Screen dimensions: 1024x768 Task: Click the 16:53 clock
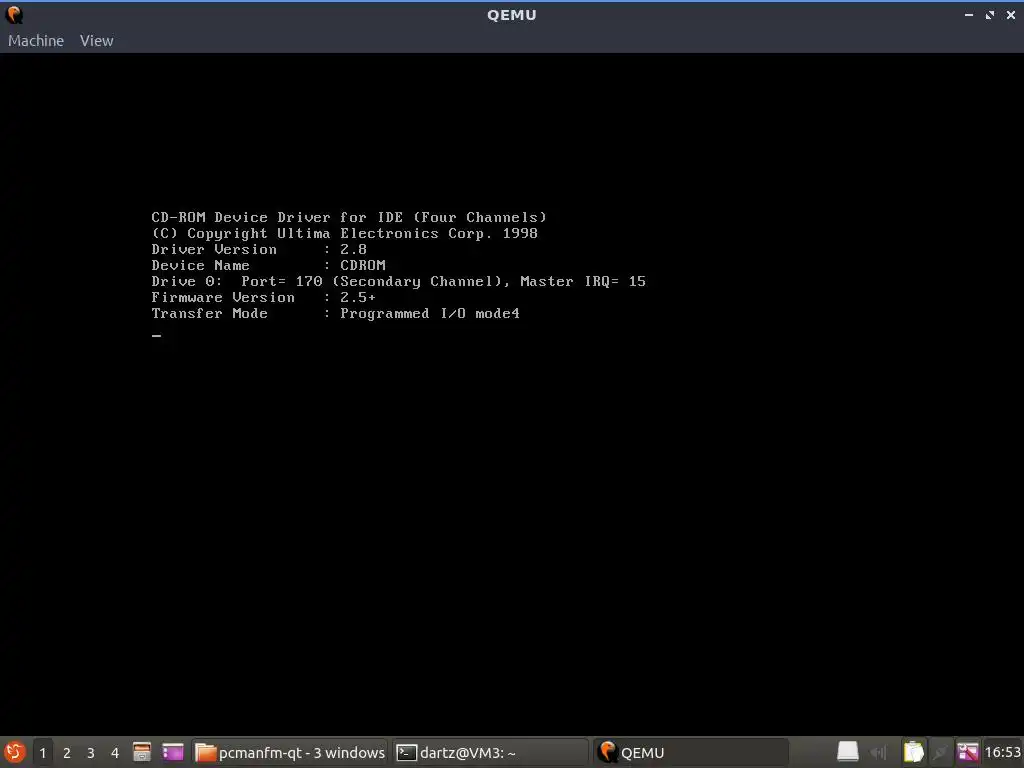(x=1002, y=752)
